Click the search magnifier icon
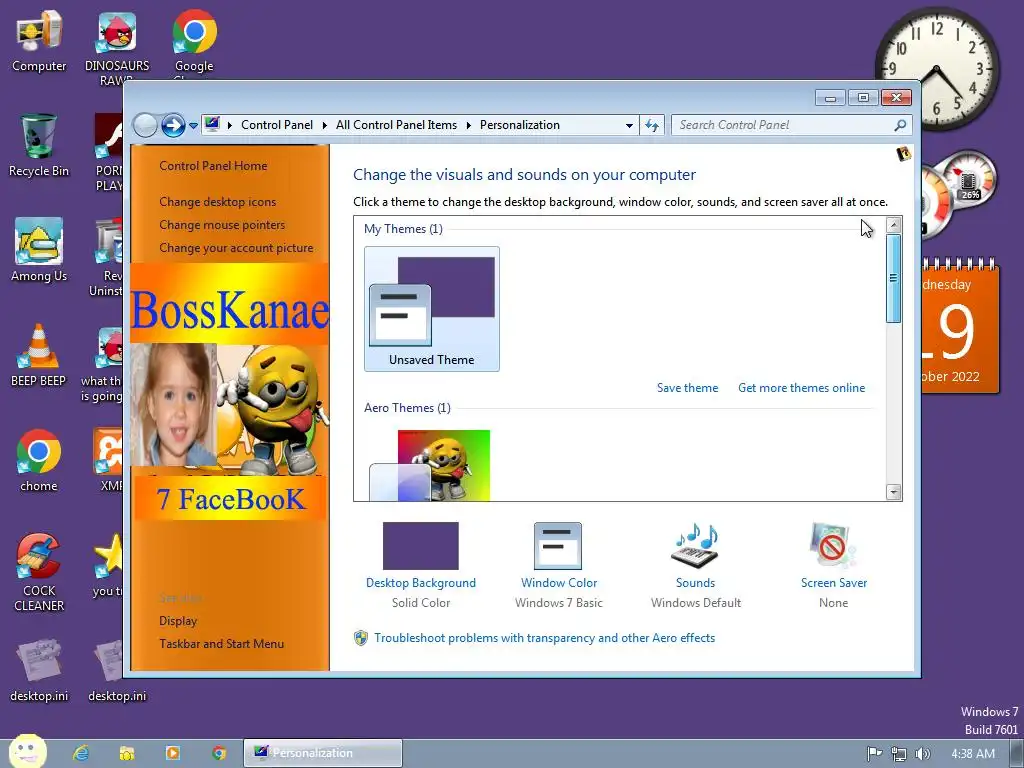Viewport: 1024px width, 768px height. pos(900,125)
